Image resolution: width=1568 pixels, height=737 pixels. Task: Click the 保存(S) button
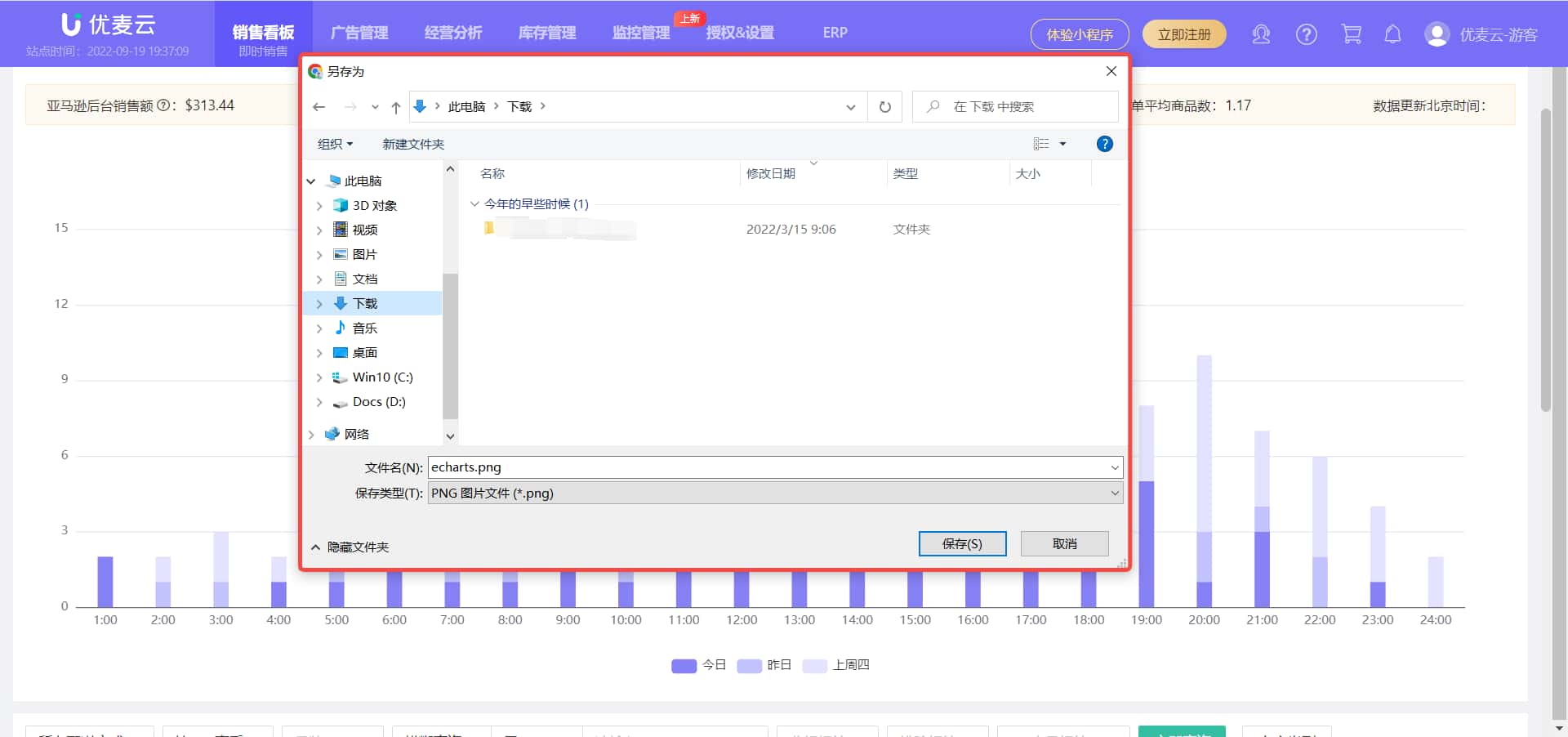click(962, 543)
